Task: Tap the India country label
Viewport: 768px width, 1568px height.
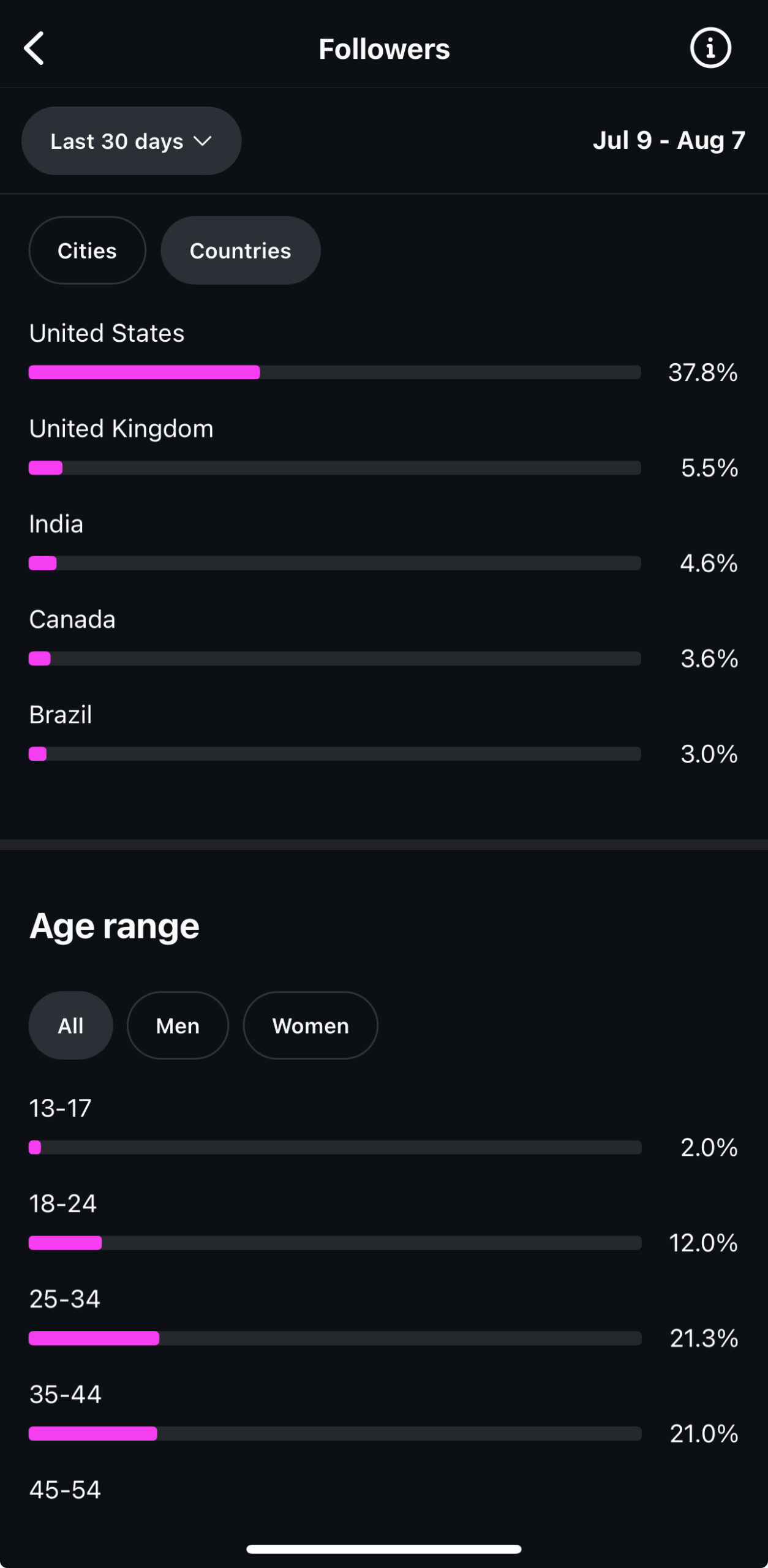Action: (56, 524)
